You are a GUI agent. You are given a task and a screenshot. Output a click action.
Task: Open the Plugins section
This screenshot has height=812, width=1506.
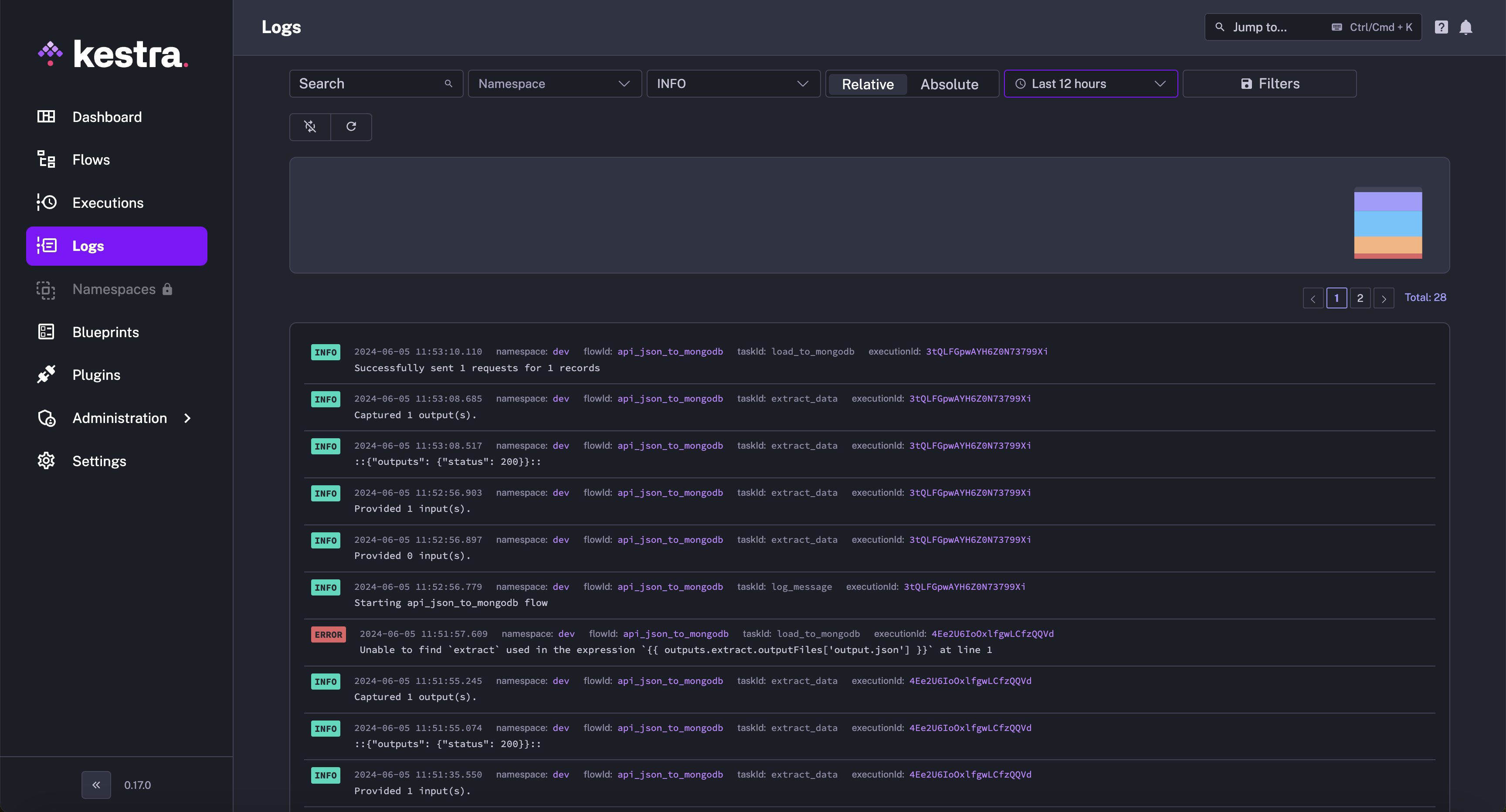coord(96,375)
